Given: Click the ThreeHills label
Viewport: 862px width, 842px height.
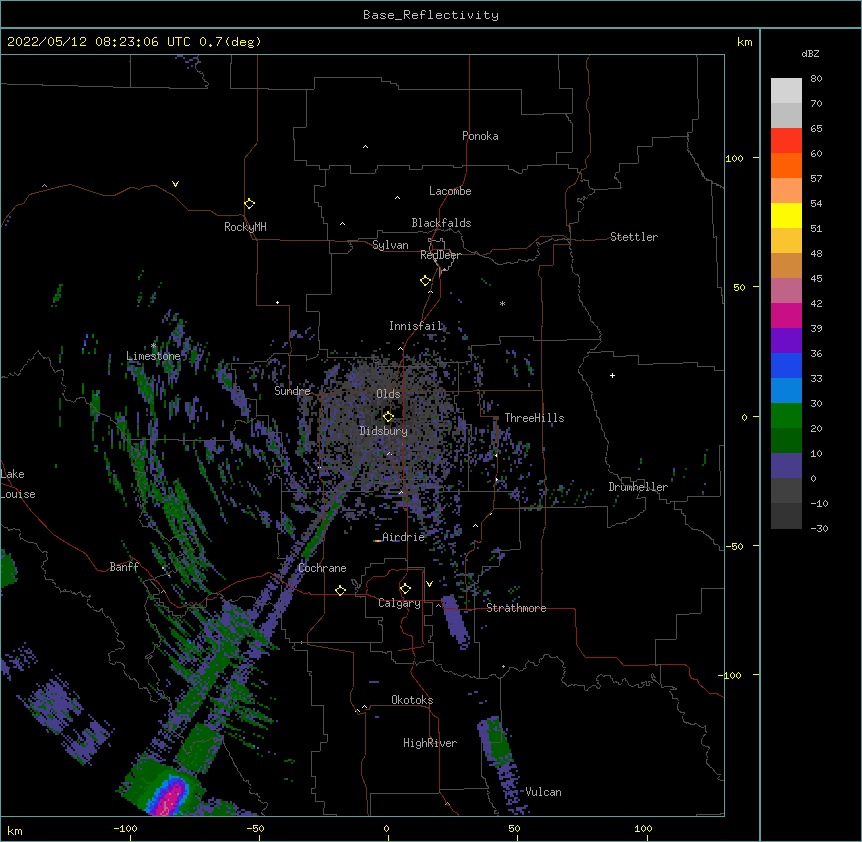Looking at the screenshot, I should [534, 418].
